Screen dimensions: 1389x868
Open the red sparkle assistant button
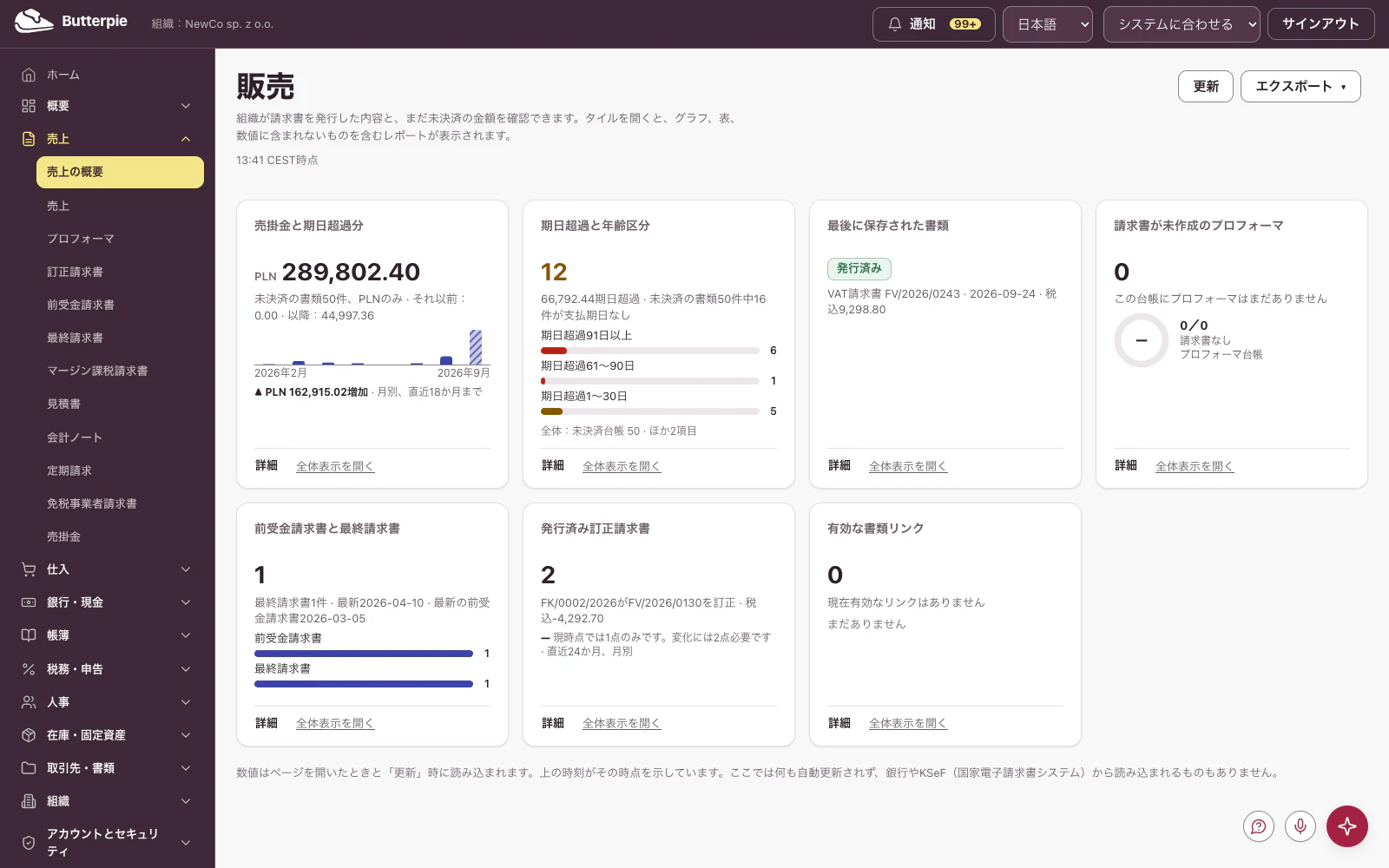pos(1347,826)
